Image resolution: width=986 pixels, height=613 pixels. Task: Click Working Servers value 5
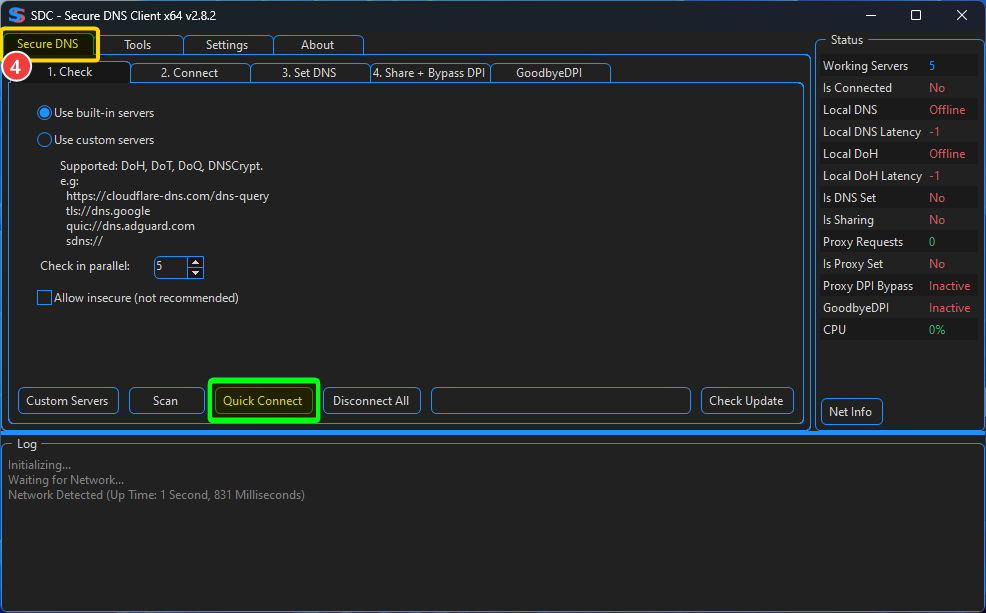(x=932, y=66)
